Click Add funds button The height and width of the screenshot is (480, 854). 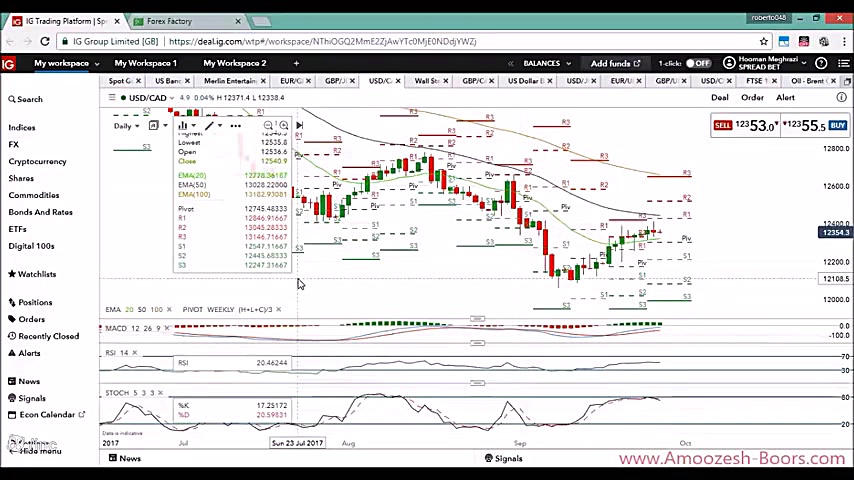pos(615,63)
